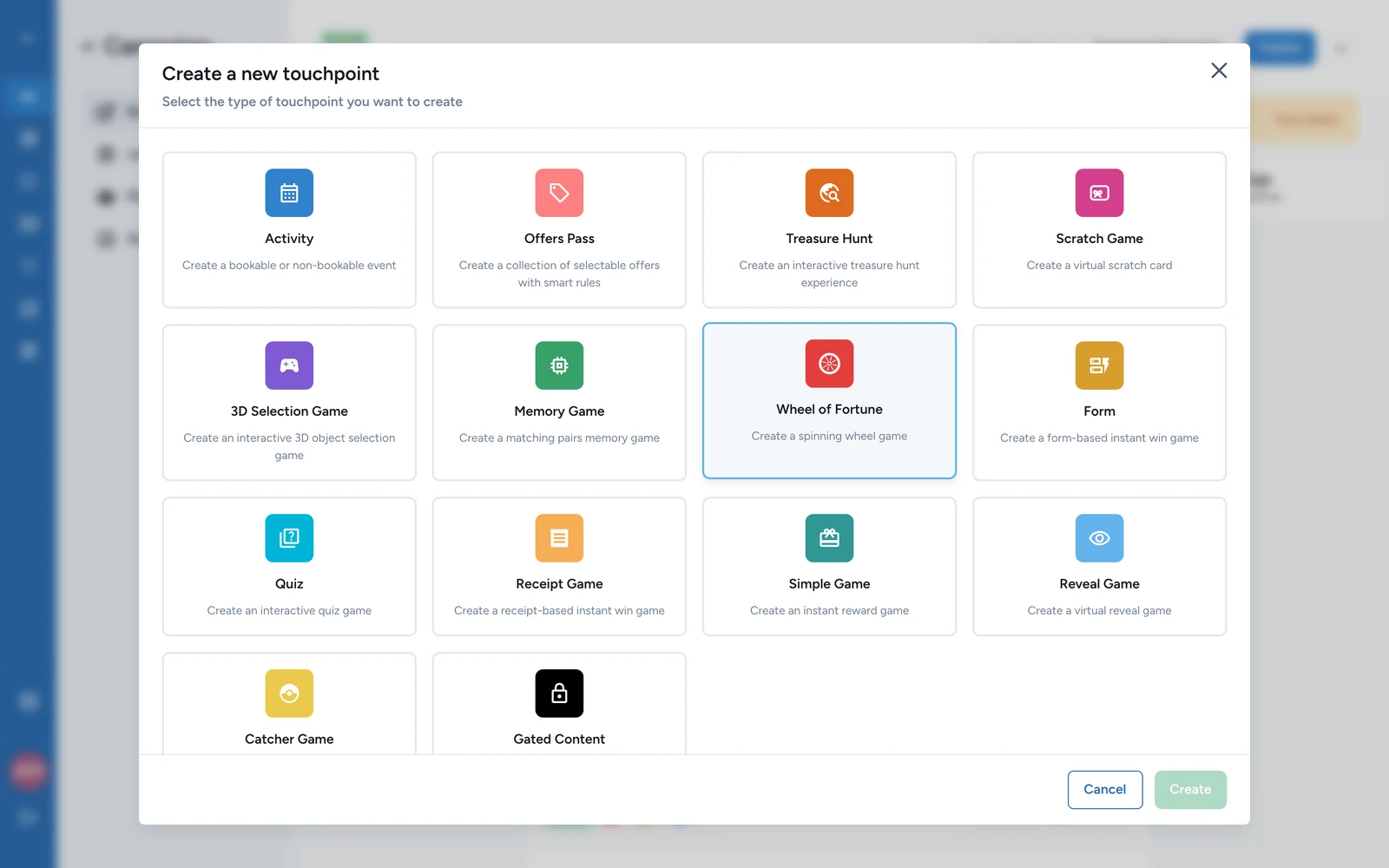
Task: Click the 'Scratch Game' title text
Action: point(1099,239)
